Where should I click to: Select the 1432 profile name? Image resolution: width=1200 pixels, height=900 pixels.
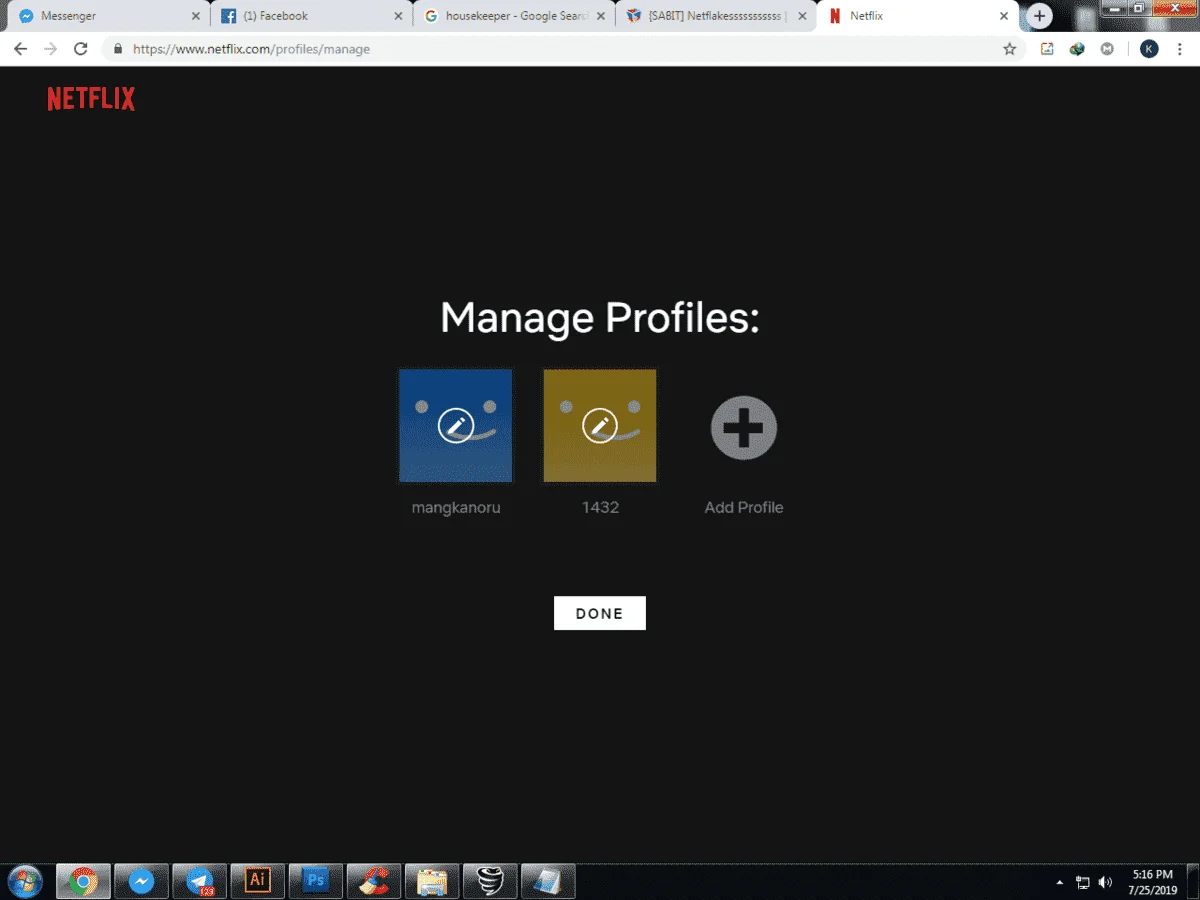[x=600, y=507]
